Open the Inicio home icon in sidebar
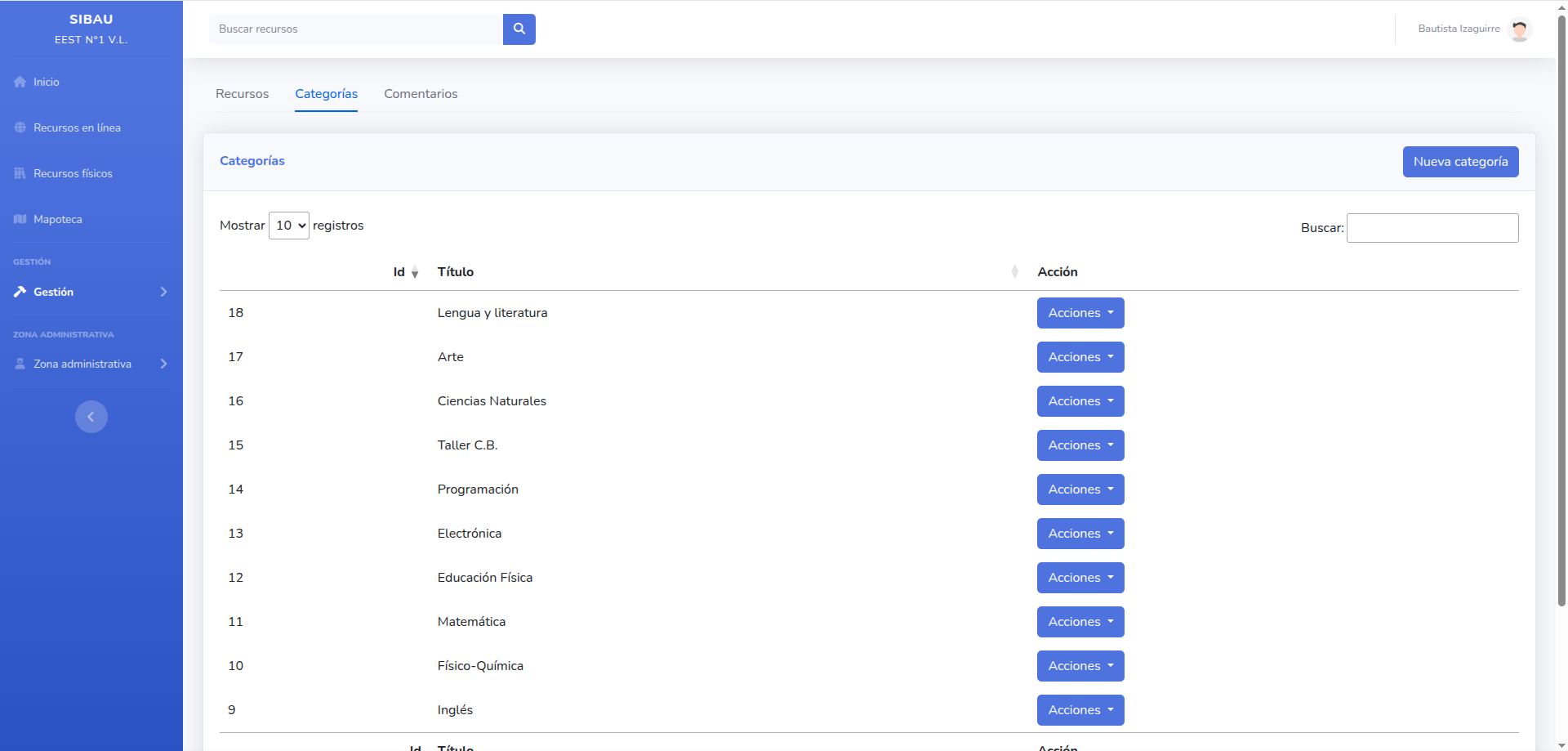Image resolution: width=1568 pixels, height=751 pixels. [19, 82]
